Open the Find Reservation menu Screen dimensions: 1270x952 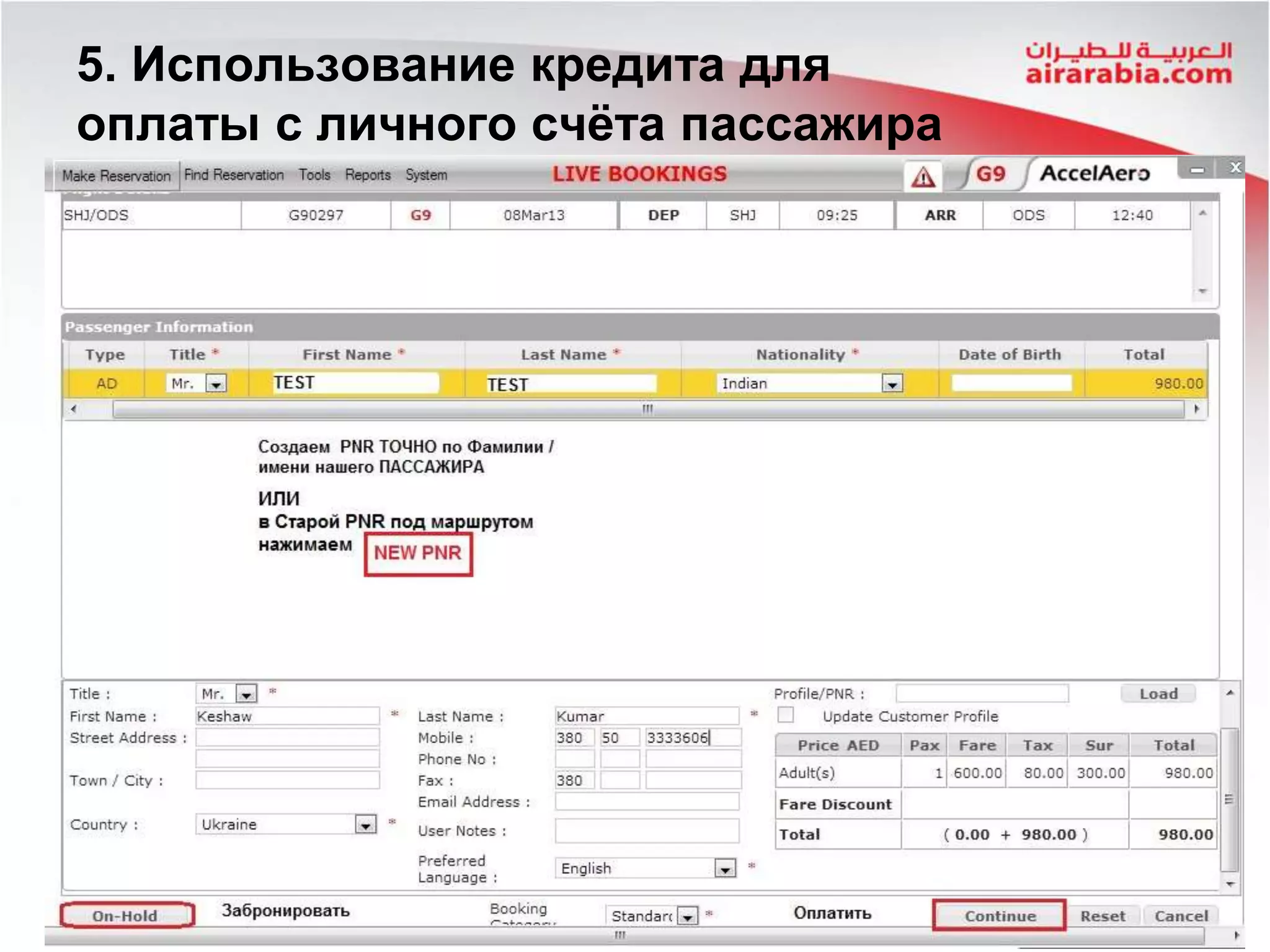[x=234, y=175]
